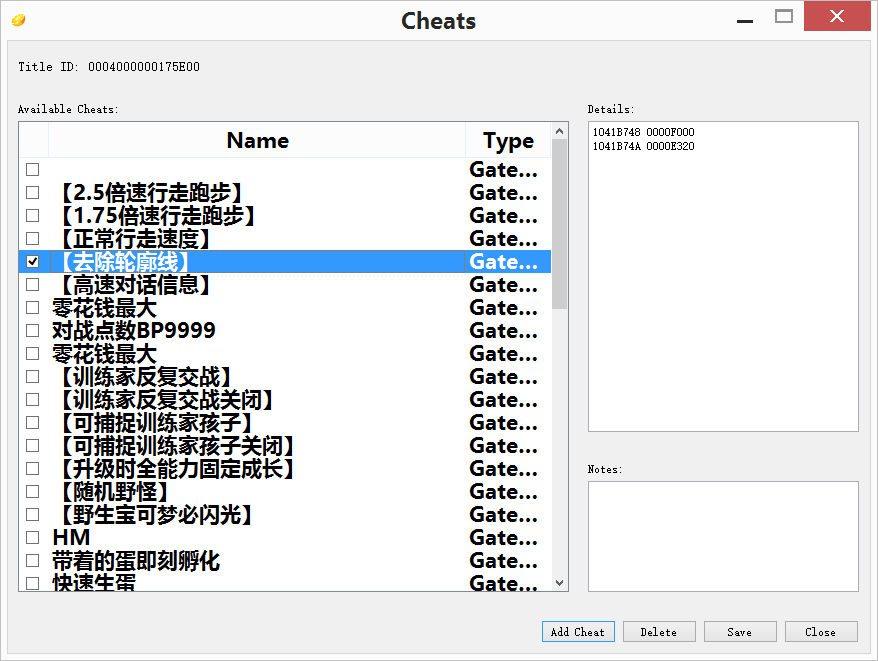
Task: Select the 【2.5倍速行走跑步】 row
Action: pos(284,192)
